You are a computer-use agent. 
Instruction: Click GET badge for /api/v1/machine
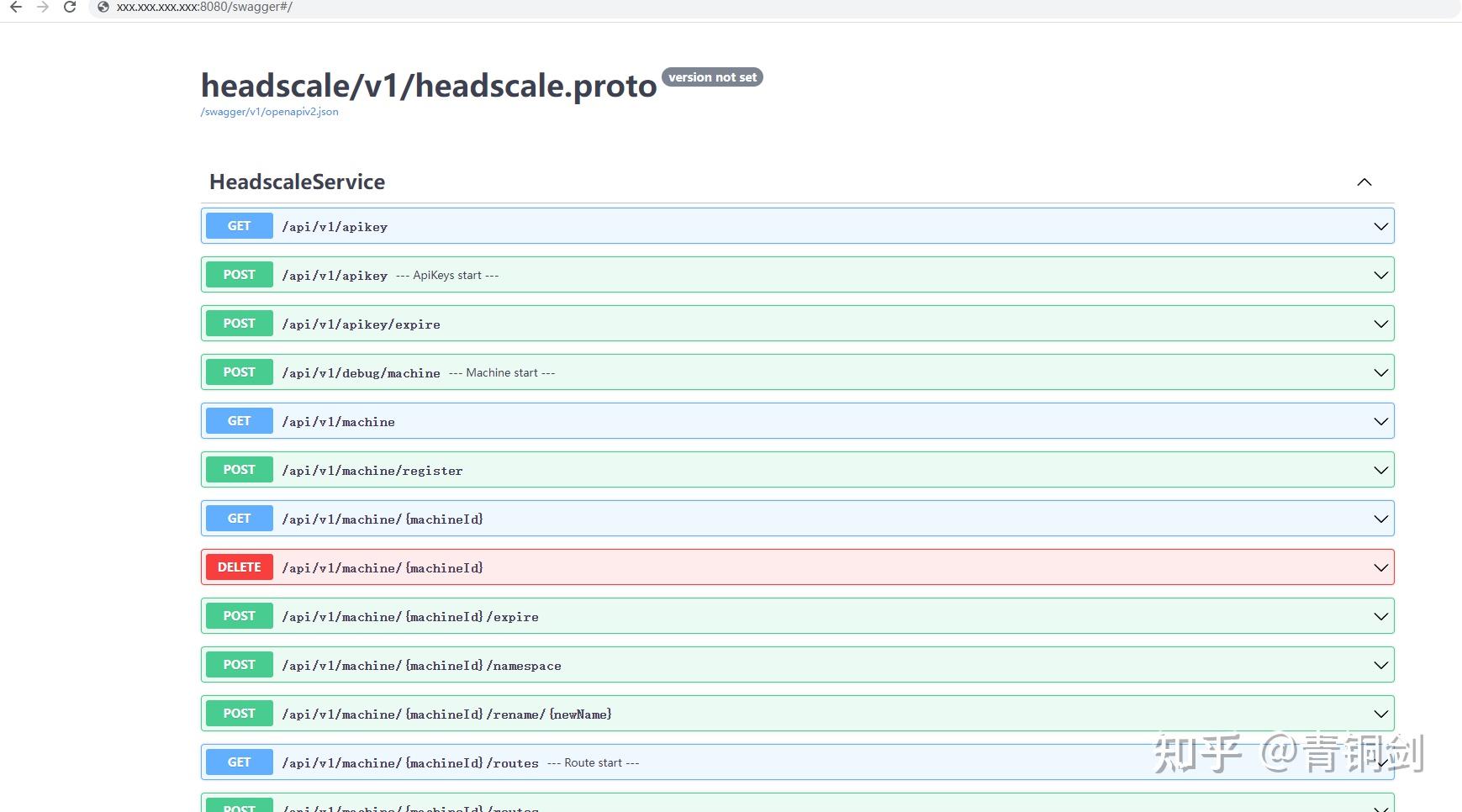[239, 421]
